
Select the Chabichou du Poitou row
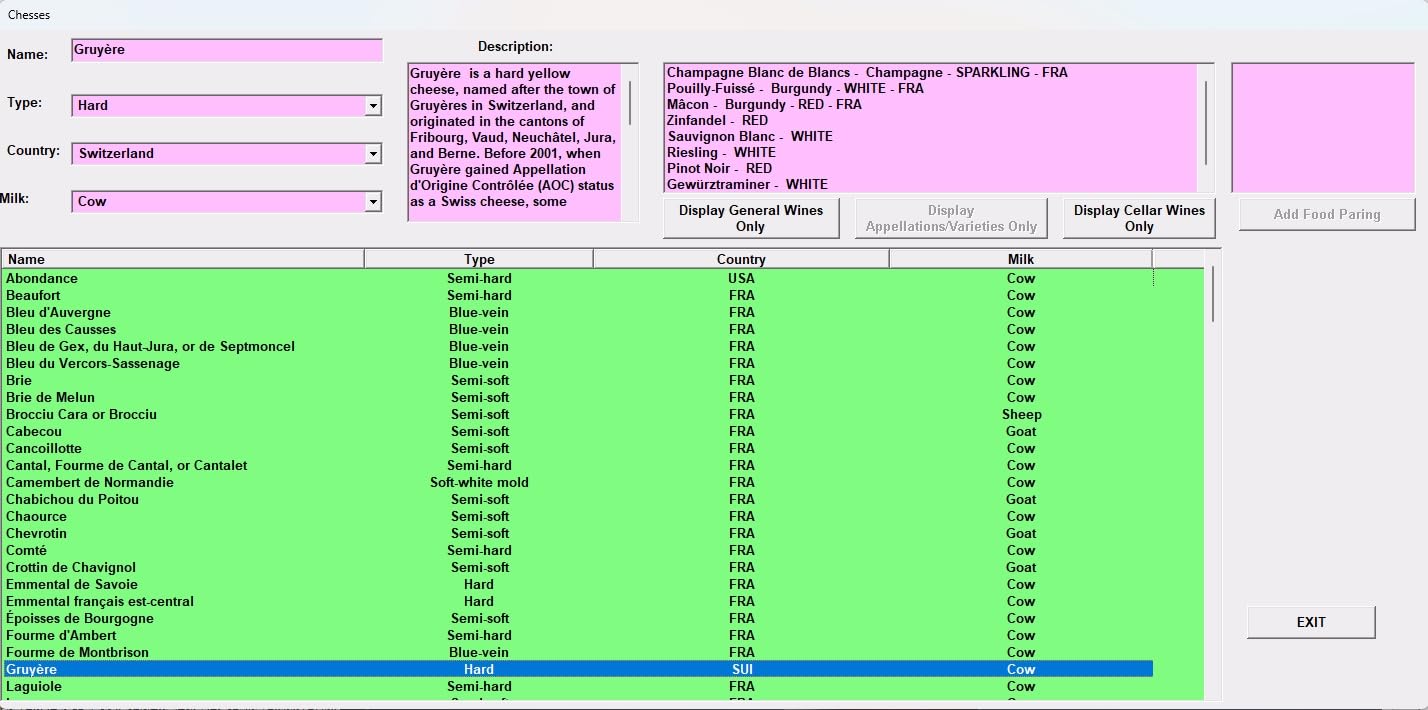(x=578, y=499)
